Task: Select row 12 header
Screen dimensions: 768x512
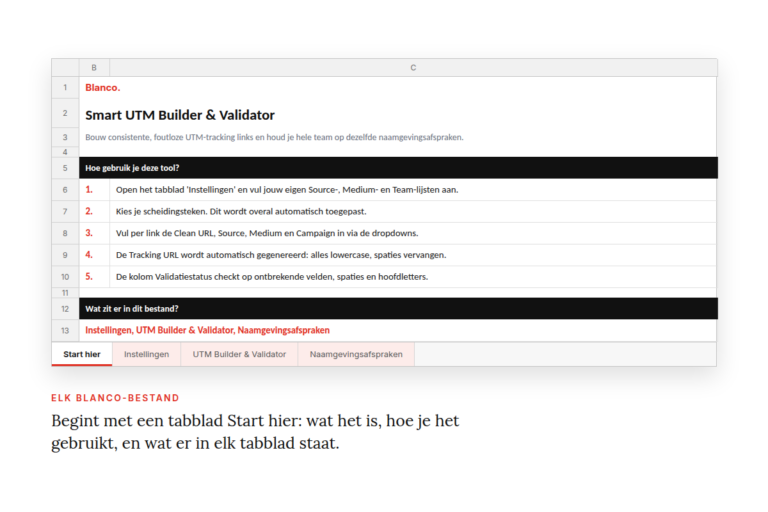Action: click(x=65, y=309)
